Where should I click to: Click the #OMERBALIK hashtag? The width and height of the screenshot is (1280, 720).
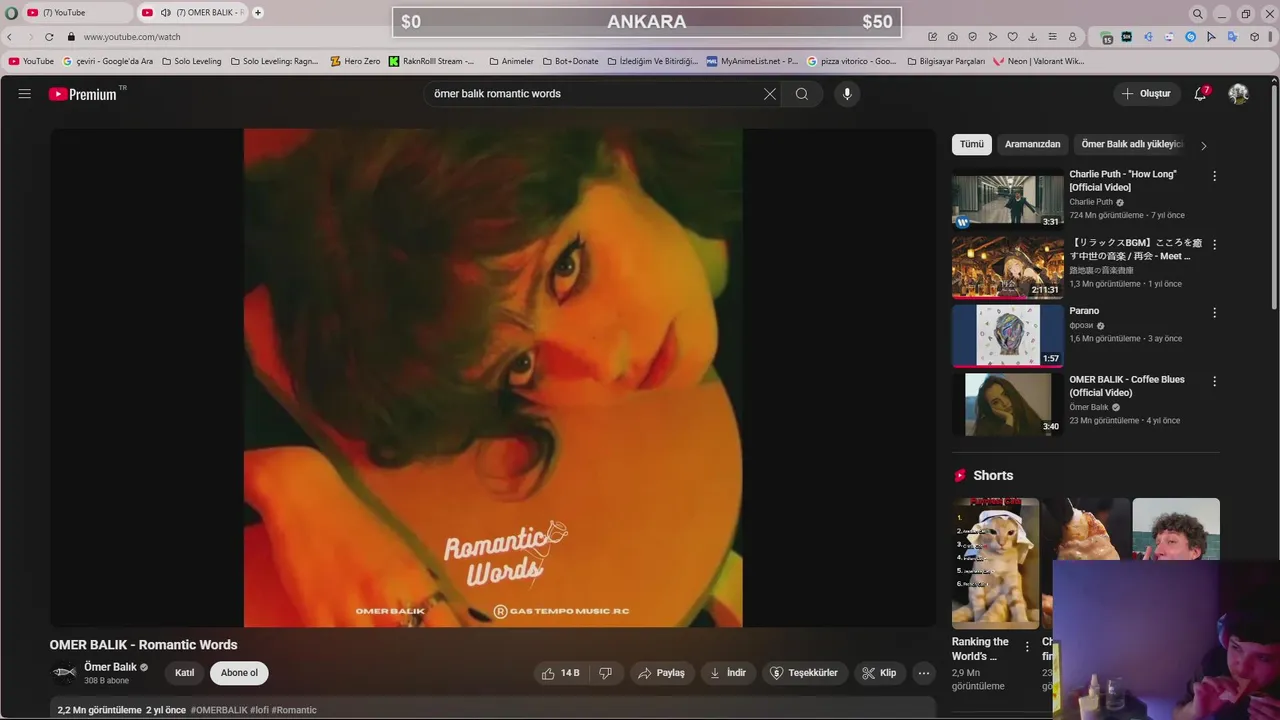pyautogui.click(x=219, y=710)
